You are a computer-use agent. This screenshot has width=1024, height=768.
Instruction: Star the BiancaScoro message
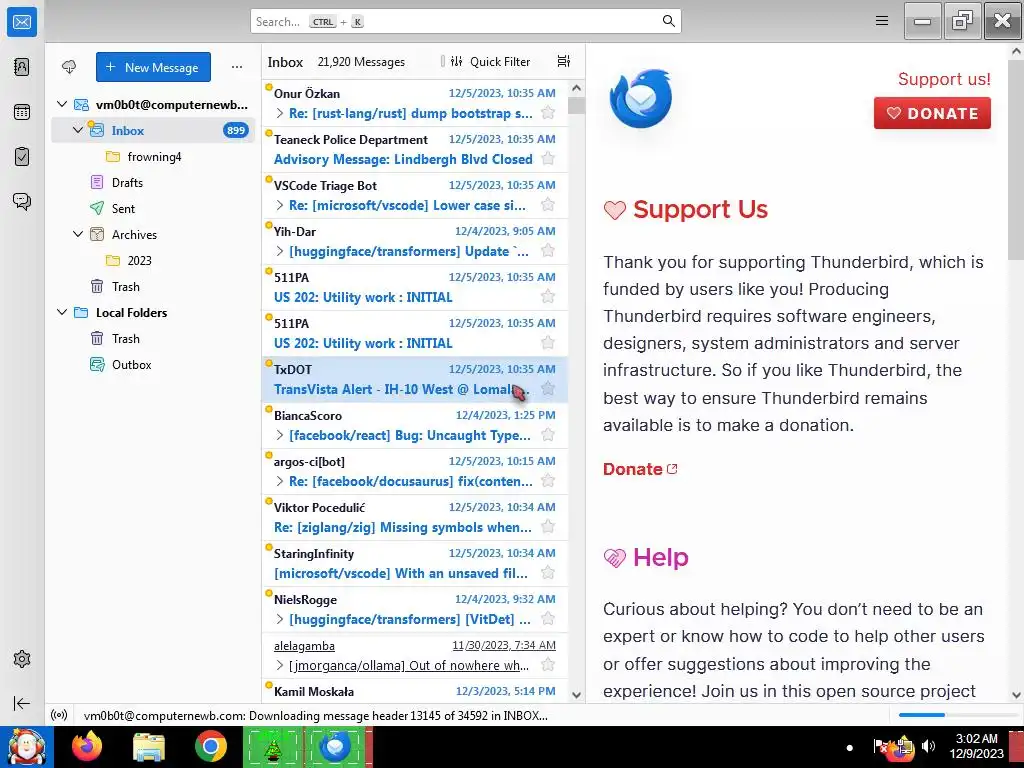coord(548,435)
